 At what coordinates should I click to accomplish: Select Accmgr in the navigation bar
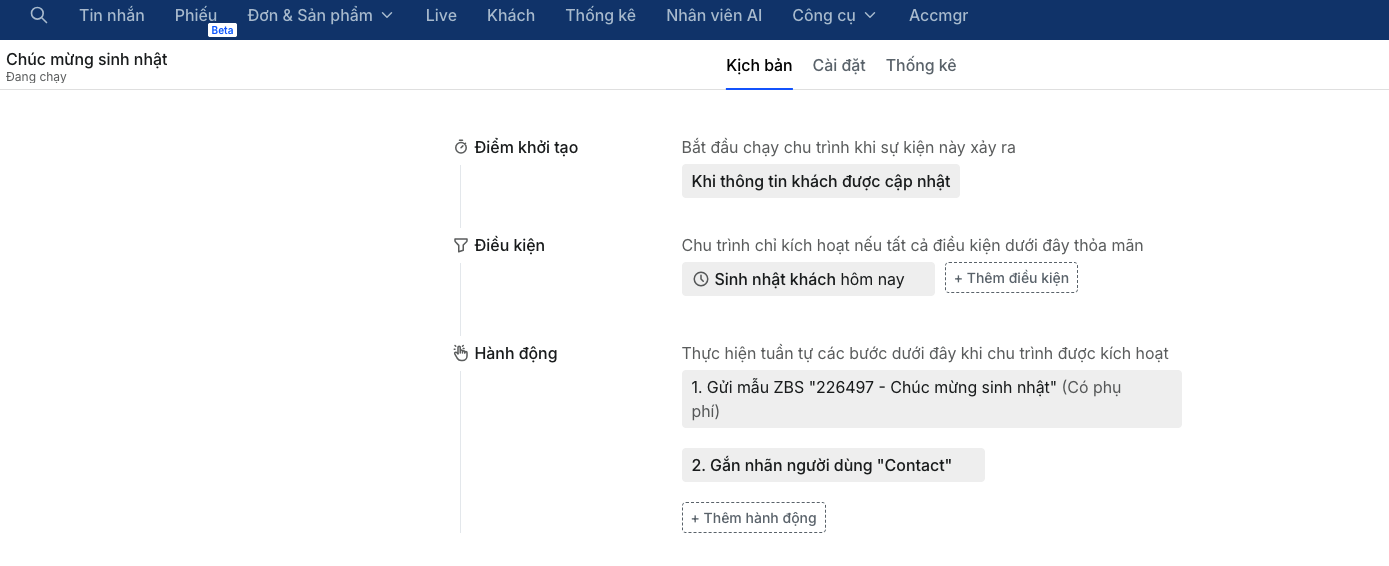(938, 15)
